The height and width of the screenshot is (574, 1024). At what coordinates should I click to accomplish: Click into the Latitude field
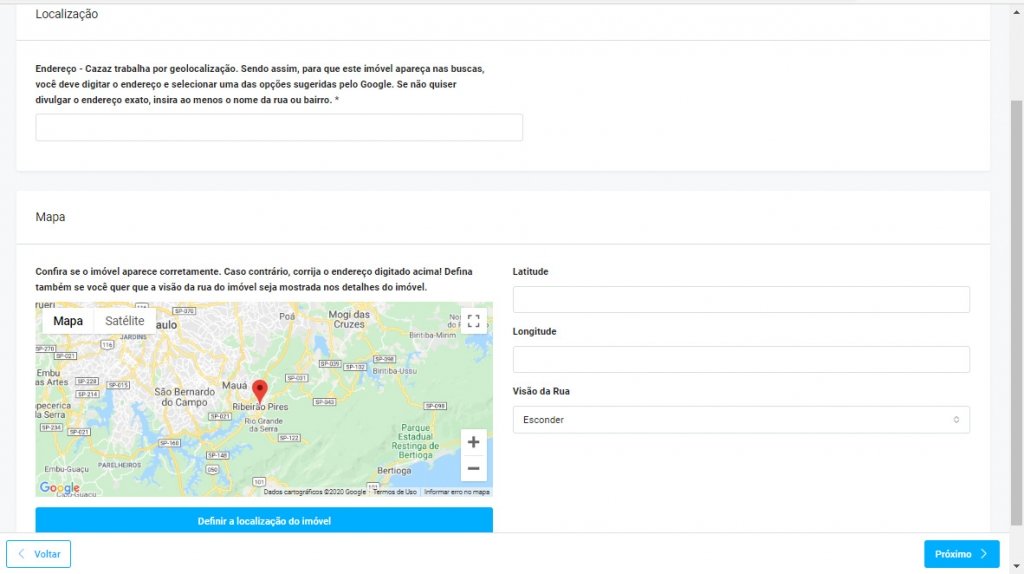click(x=740, y=300)
